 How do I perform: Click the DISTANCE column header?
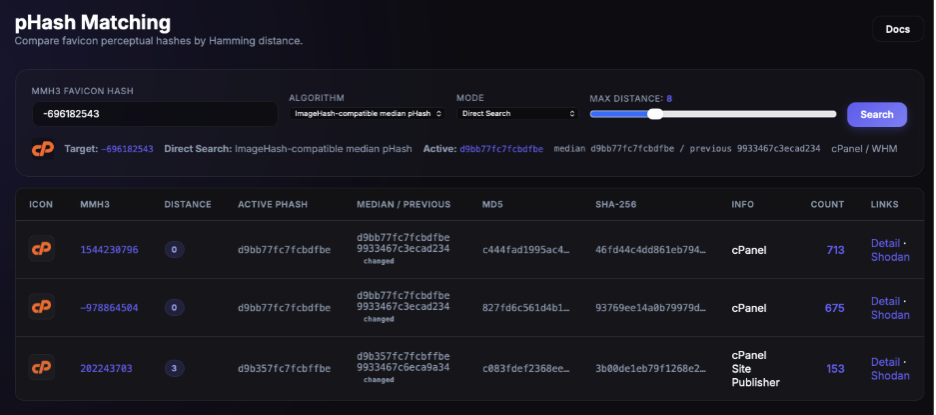pos(188,204)
